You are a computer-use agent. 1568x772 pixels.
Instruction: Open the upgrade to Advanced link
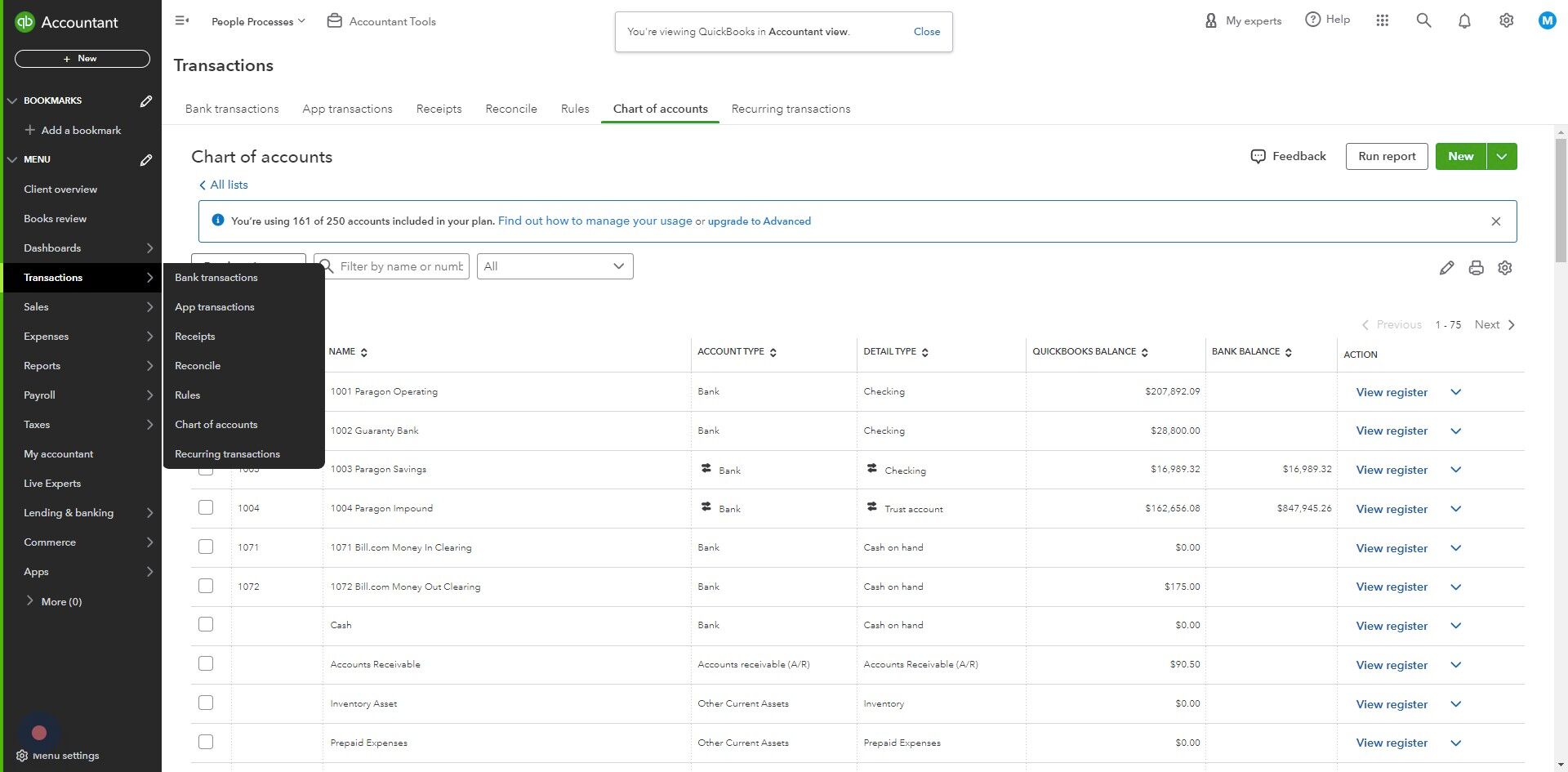tap(759, 221)
